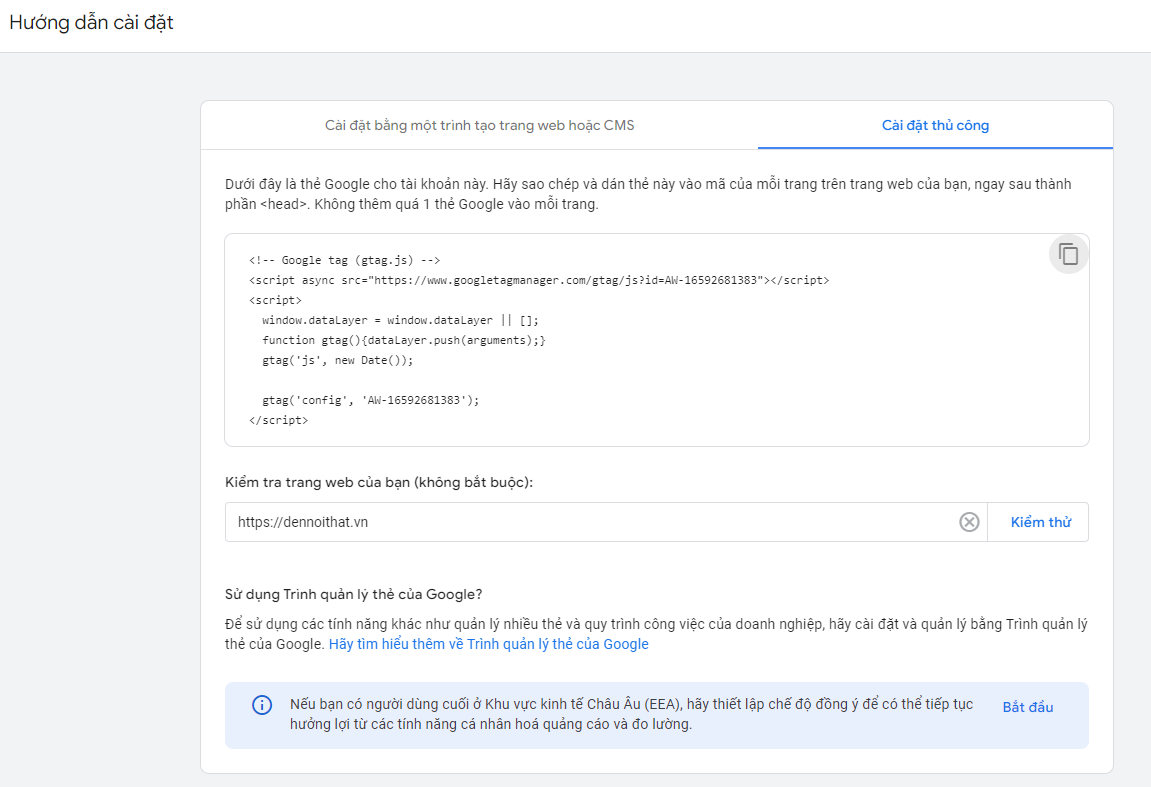Click the info icon in EEA notice
Image resolution: width=1151 pixels, height=787 pixels.
262,706
